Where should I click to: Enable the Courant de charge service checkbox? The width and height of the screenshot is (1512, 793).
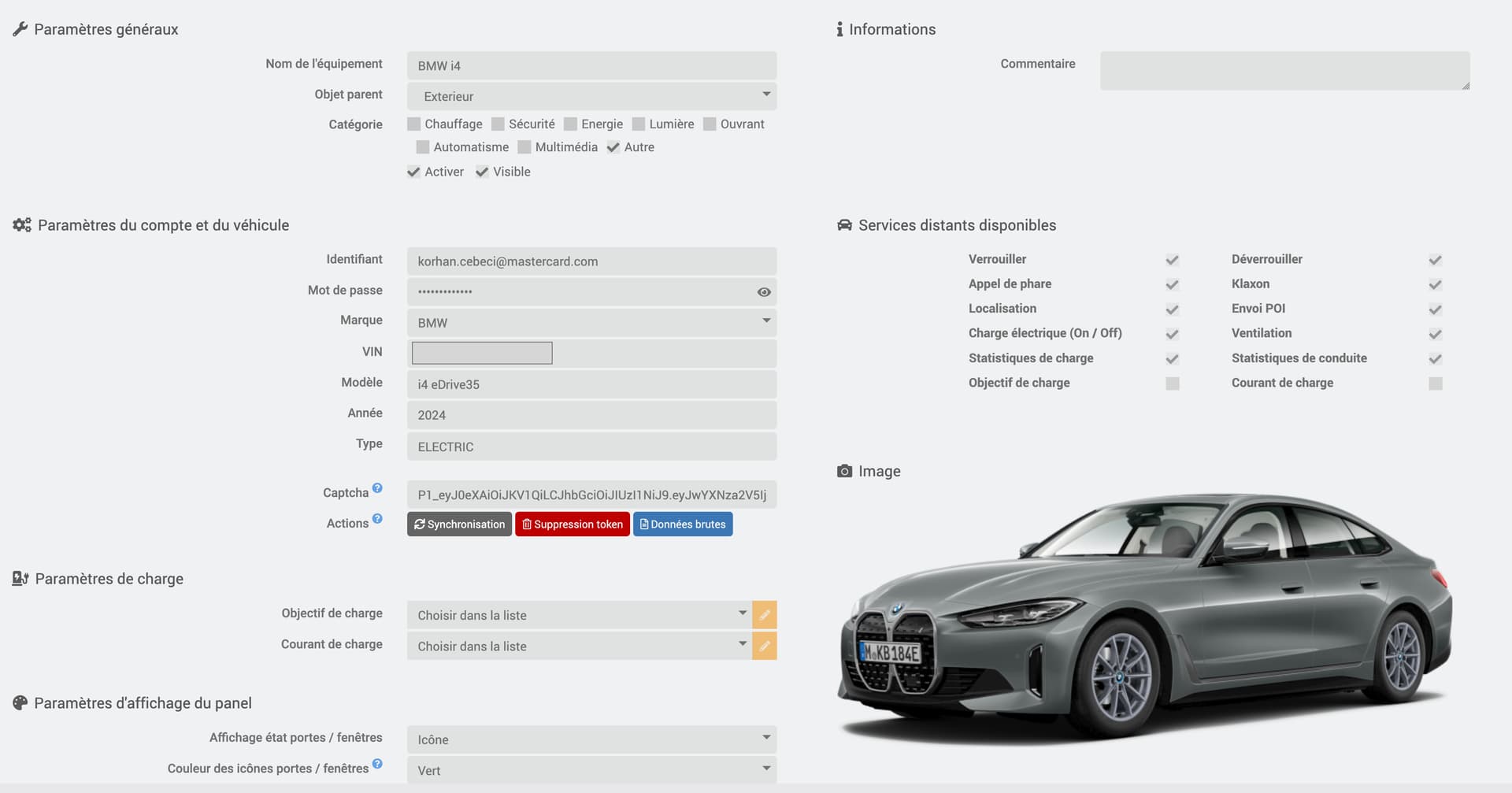click(x=1436, y=384)
